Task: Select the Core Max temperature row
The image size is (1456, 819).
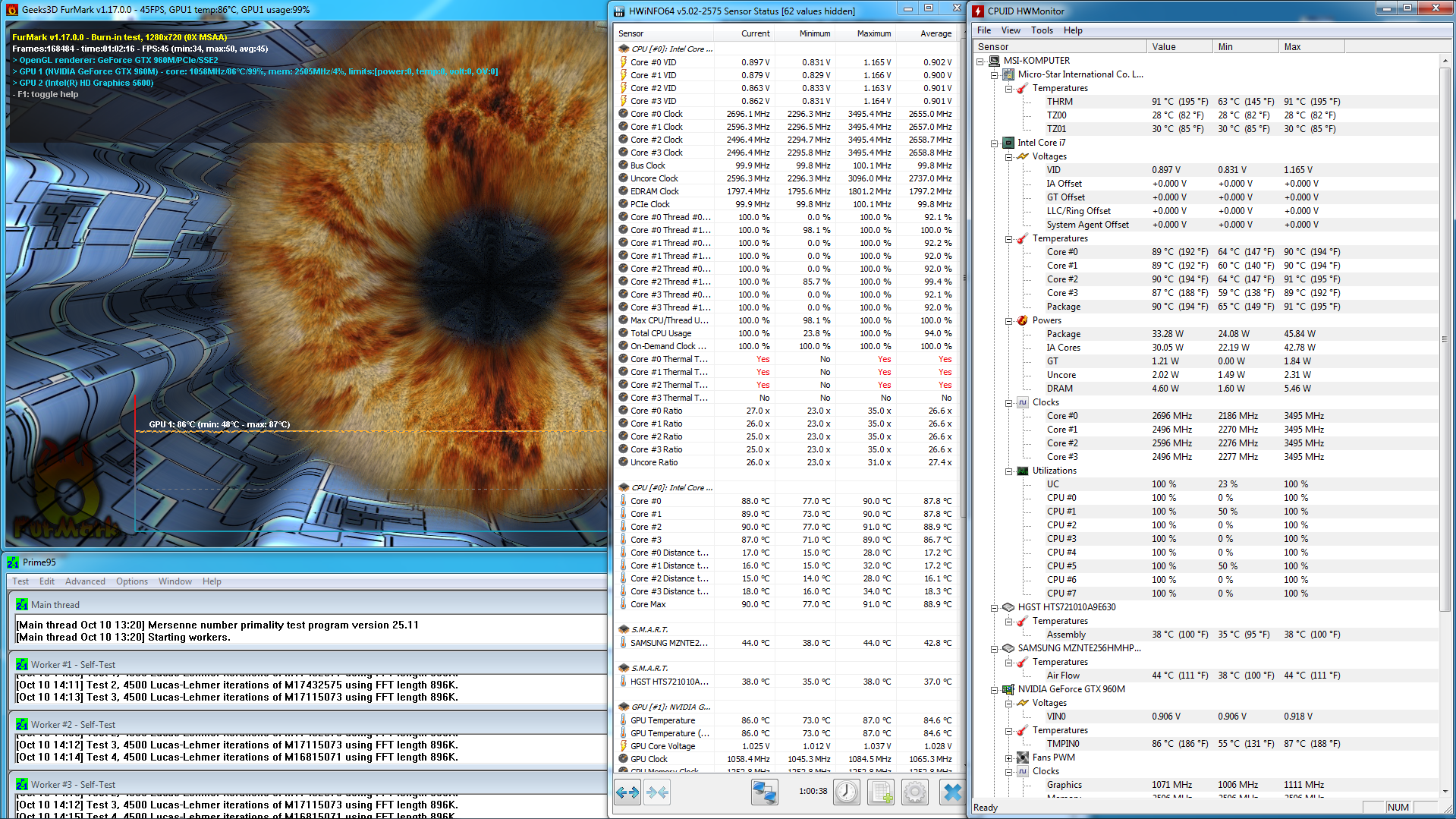Action: (x=786, y=604)
